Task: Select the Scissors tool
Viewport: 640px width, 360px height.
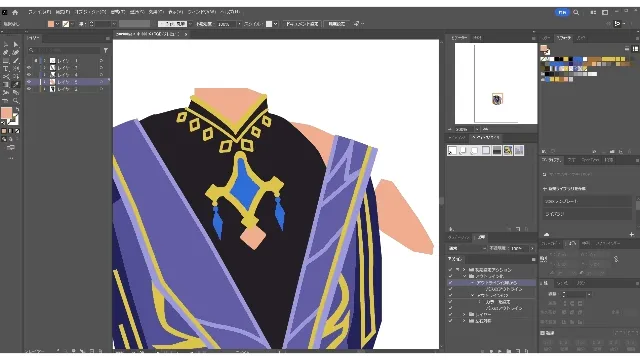Action: [x=6, y=77]
